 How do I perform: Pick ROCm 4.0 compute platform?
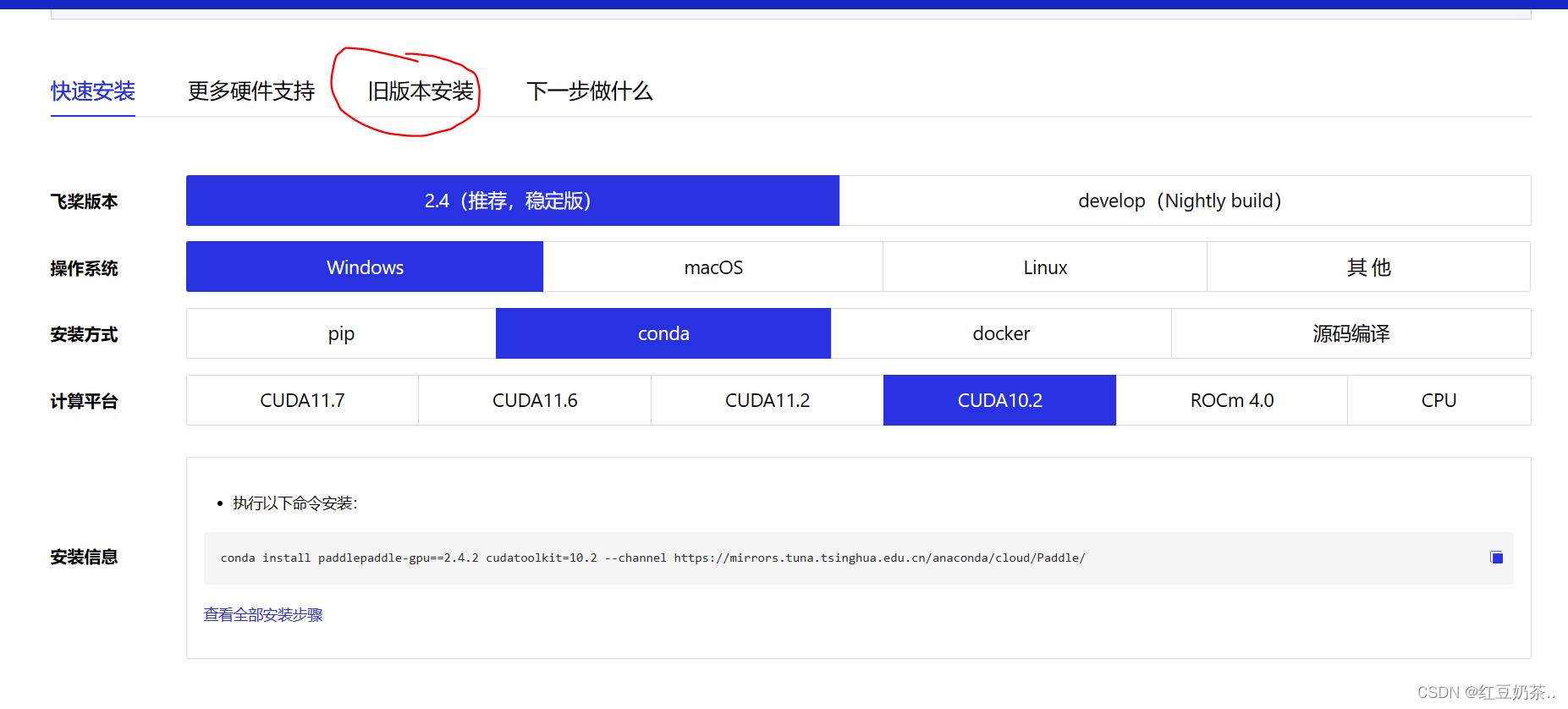1232,400
